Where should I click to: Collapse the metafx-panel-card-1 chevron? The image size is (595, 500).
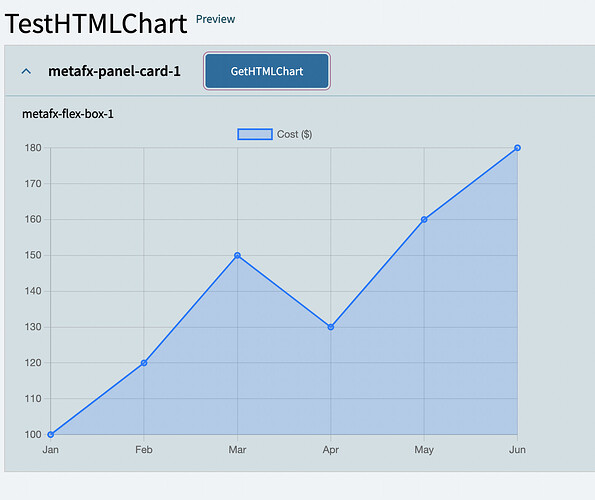(x=26, y=71)
